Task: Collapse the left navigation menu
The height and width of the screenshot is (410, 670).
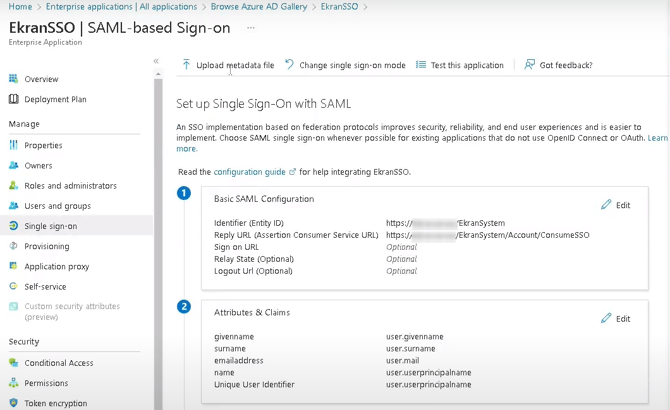Action: 156,62
